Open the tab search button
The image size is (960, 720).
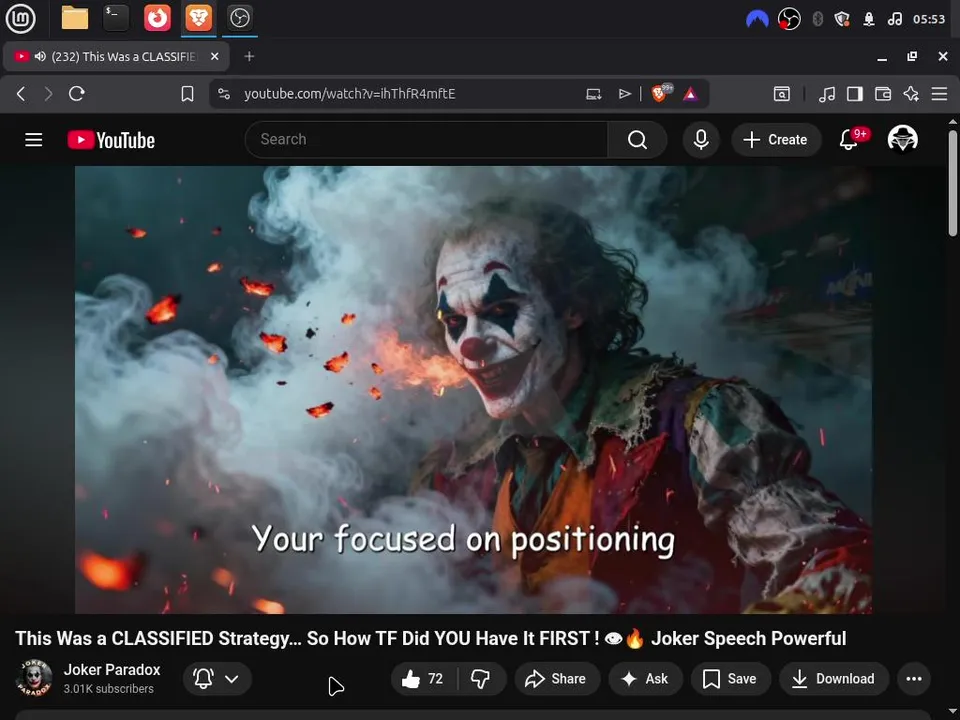point(781,94)
